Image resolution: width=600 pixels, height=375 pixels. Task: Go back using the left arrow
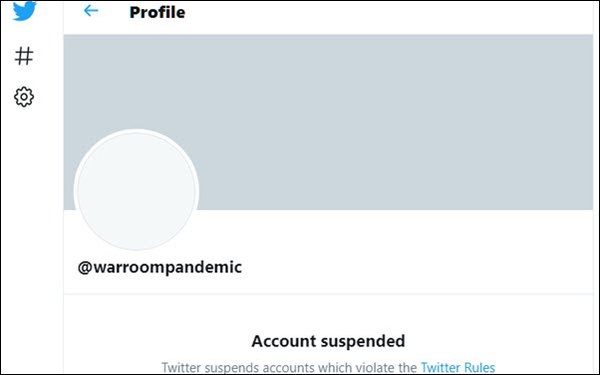pos(91,11)
